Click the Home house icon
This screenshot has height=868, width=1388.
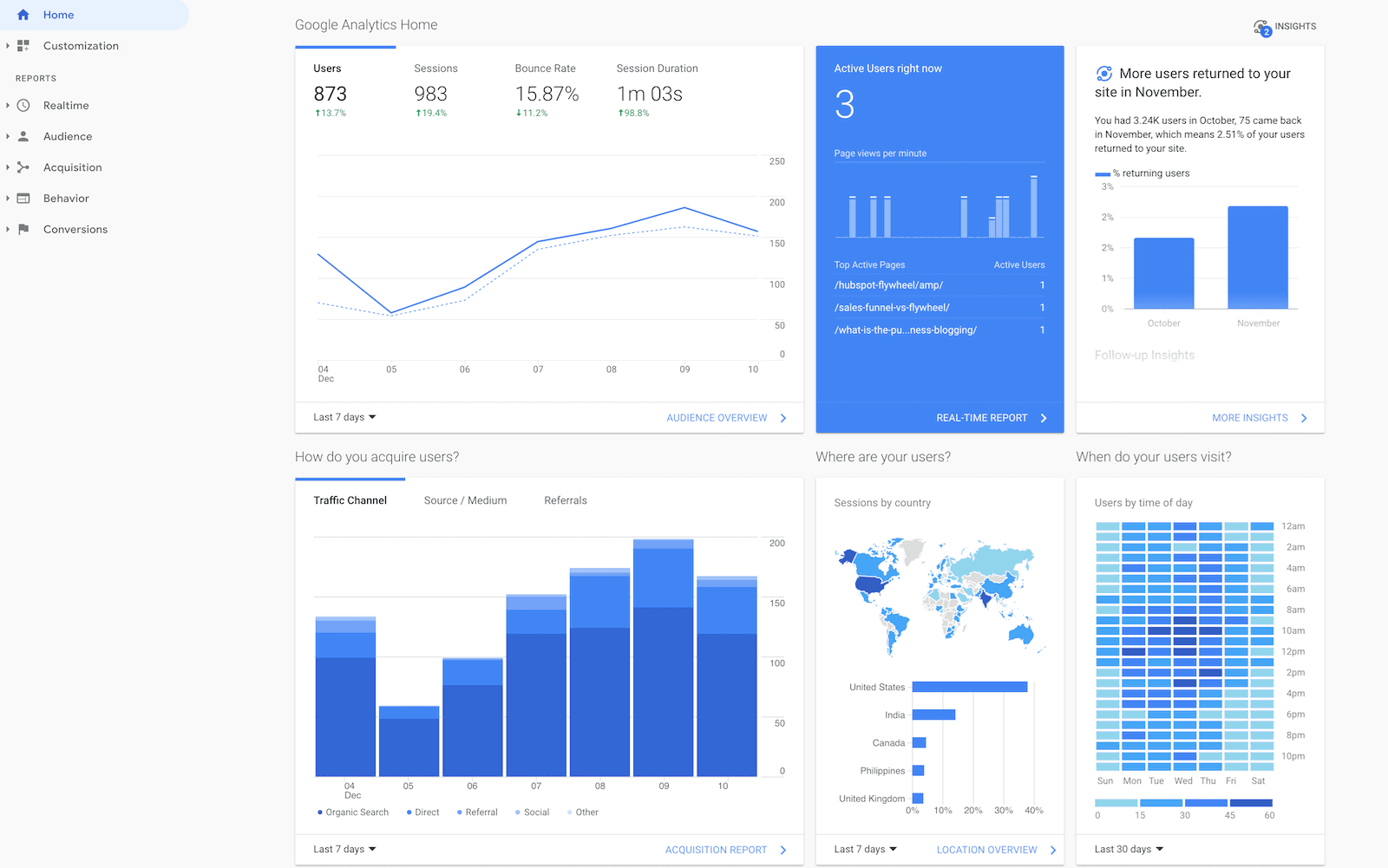(23, 15)
